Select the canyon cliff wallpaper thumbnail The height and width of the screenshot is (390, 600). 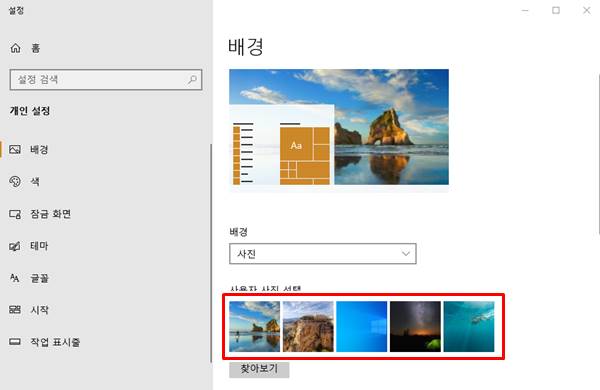(308, 326)
